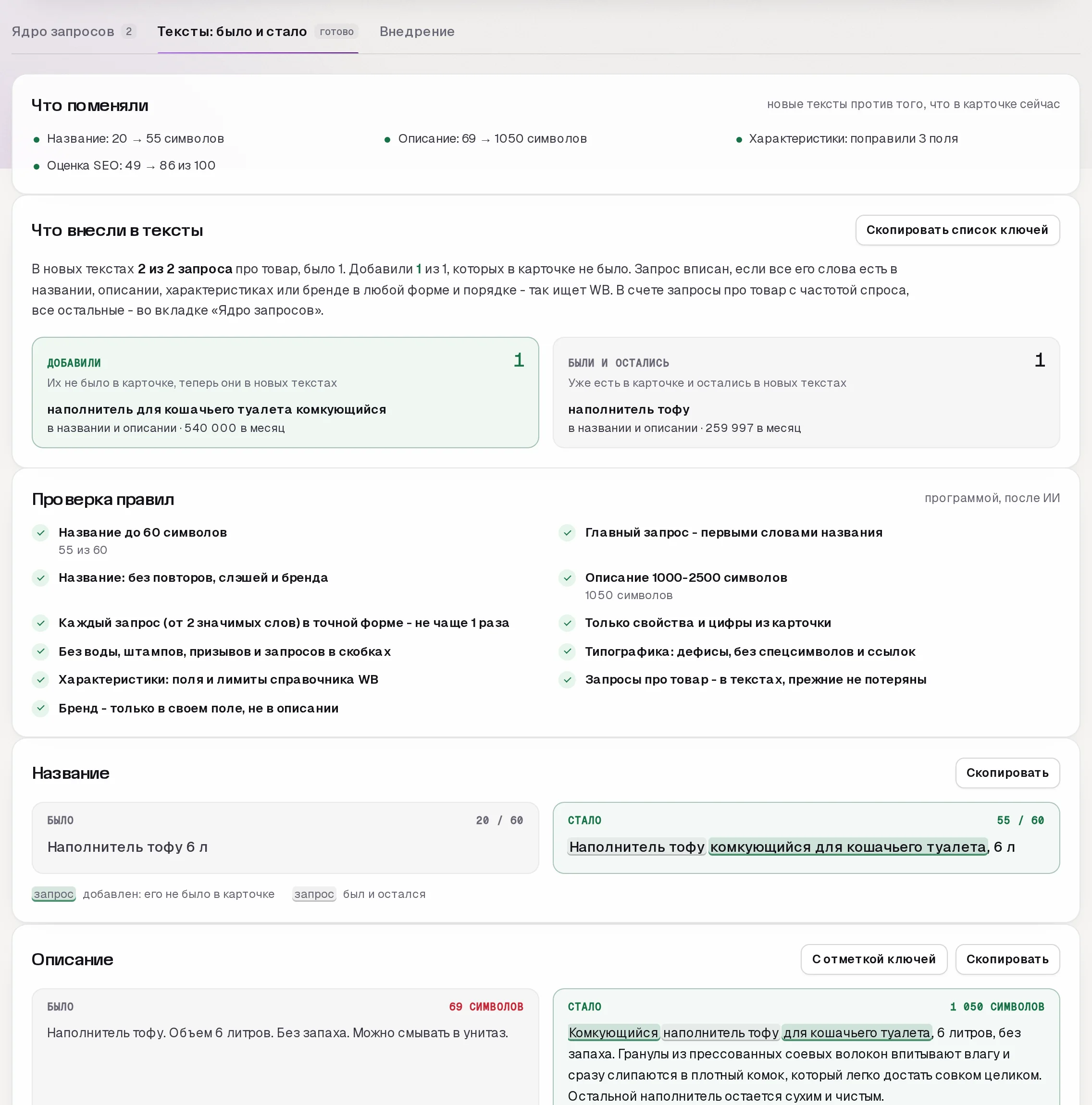The width and height of the screenshot is (1092, 1105).
Task: Click the 1 050 СИМВОЛОВ counter in СТАЛО
Action: point(997,1007)
